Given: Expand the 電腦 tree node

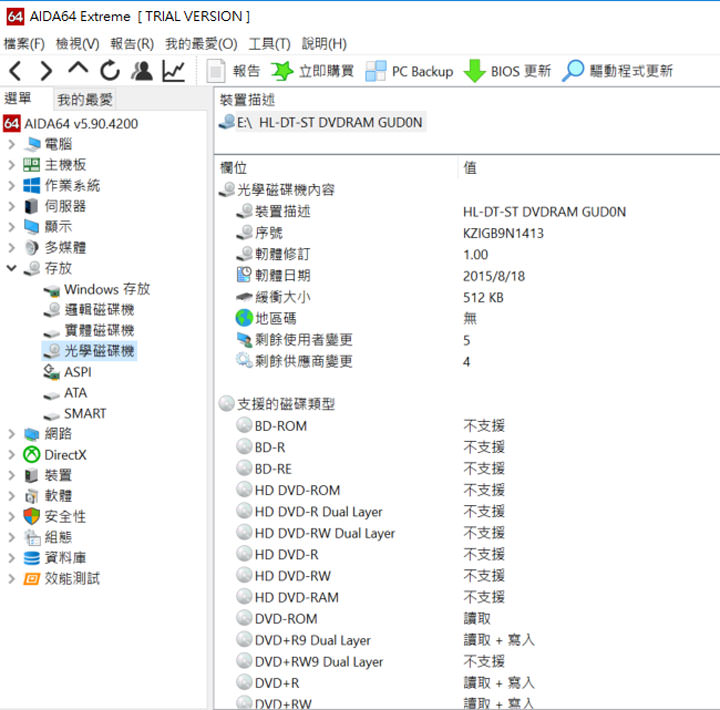Looking at the screenshot, I should (x=11, y=144).
